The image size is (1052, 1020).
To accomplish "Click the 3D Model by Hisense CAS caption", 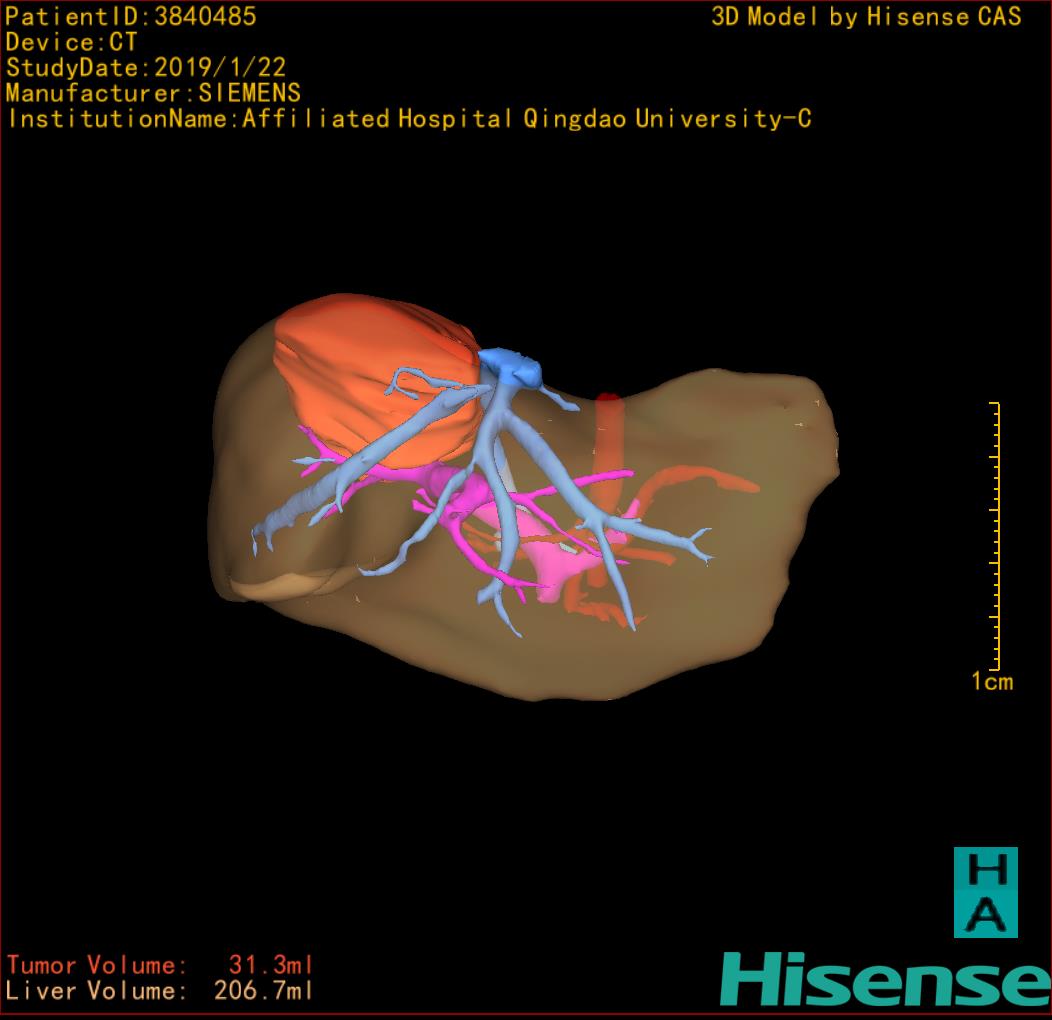I will (x=866, y=16).
